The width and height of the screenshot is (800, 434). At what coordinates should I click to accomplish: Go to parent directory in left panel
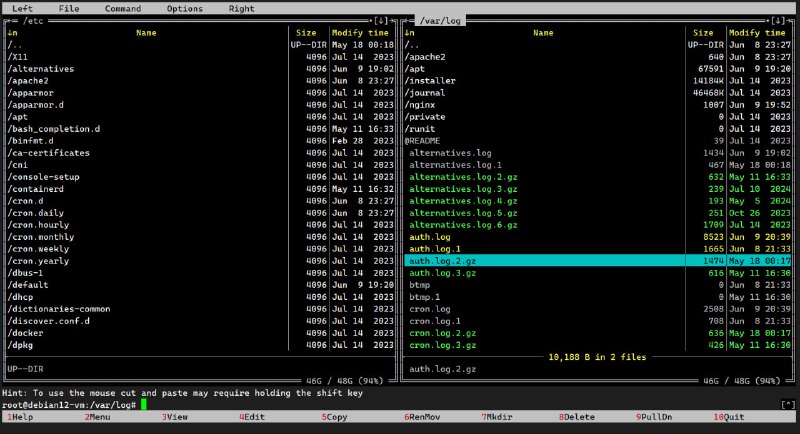coord(147,45)
